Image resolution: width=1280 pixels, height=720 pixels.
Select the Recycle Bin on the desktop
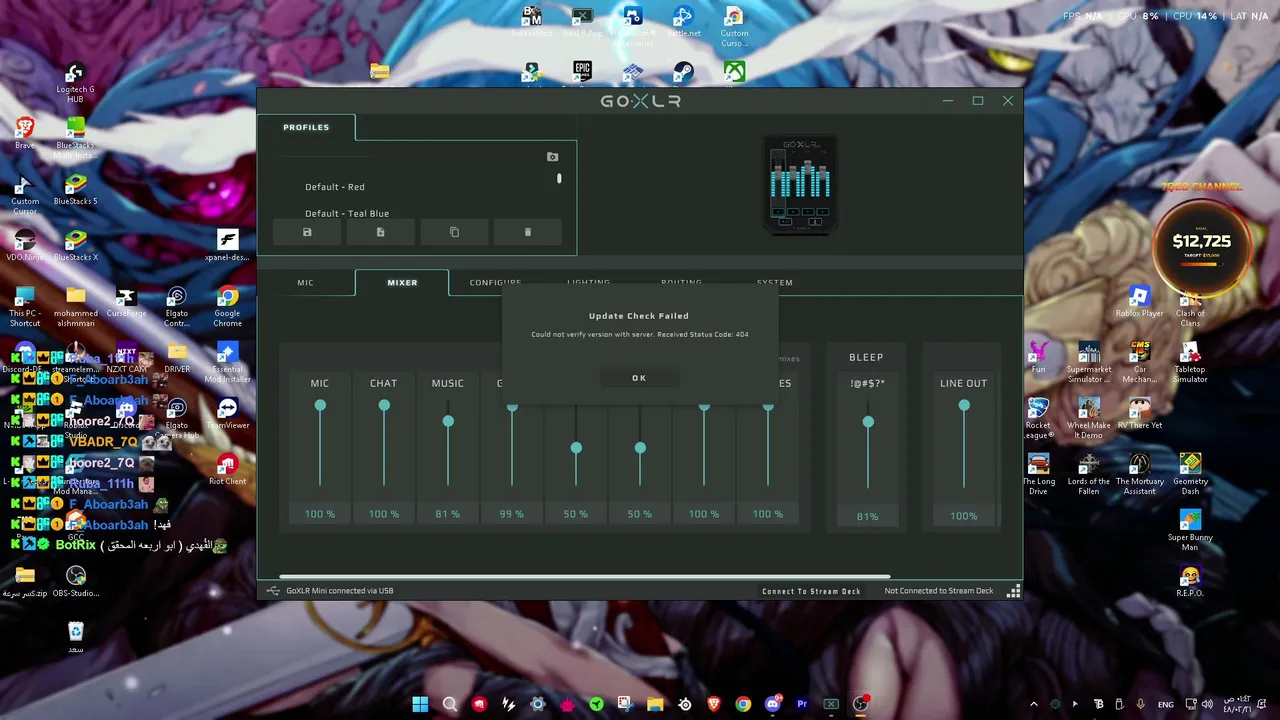75,638
